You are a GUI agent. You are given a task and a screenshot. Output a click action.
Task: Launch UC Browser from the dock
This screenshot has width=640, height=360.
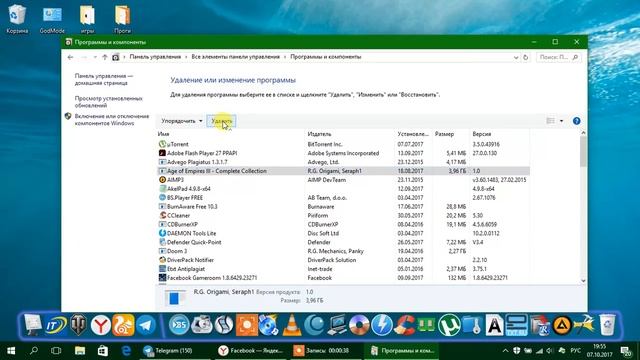coord(123,325)
